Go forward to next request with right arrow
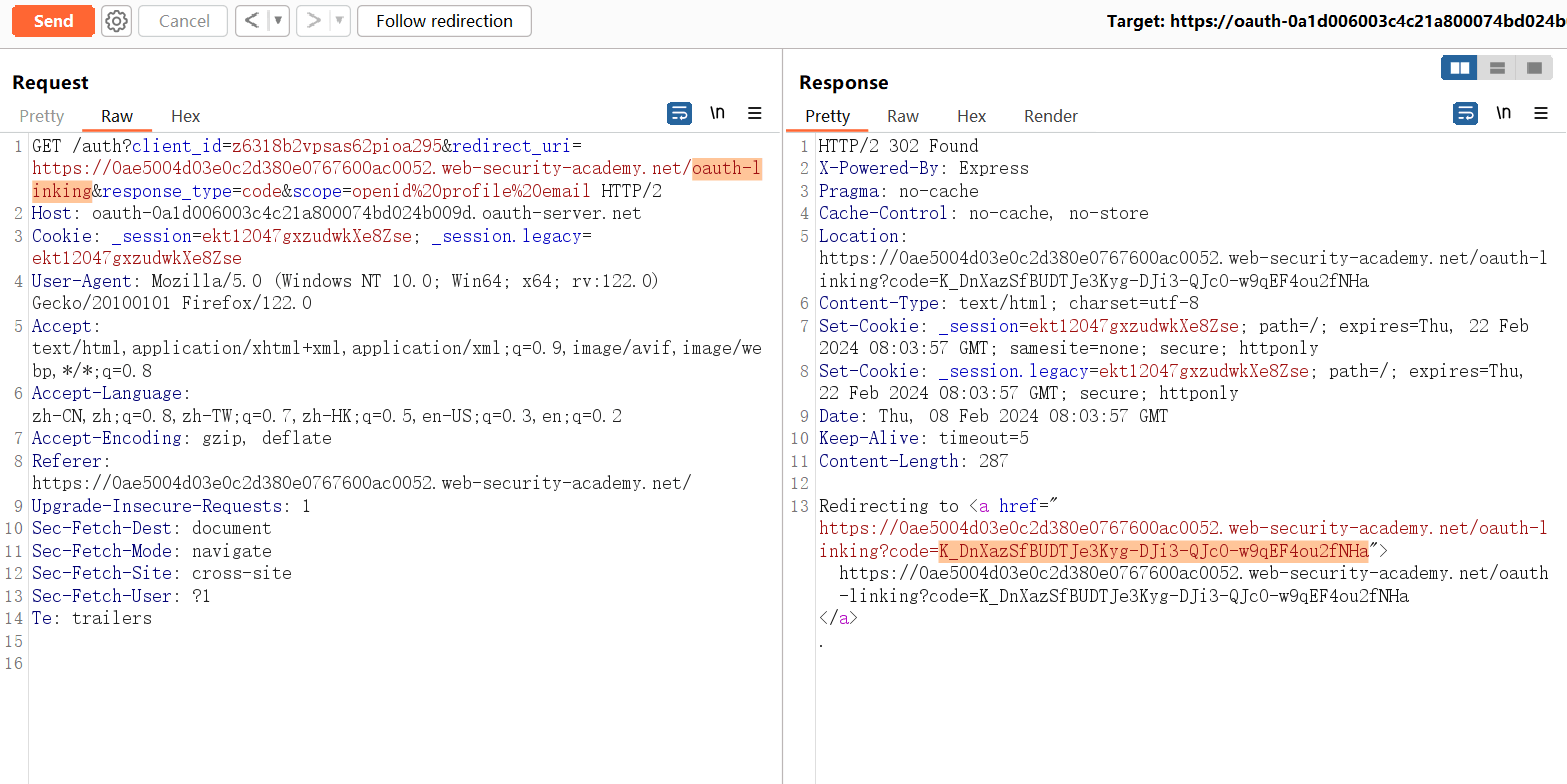The image size is (1567, 784). [x=314, y=21]
